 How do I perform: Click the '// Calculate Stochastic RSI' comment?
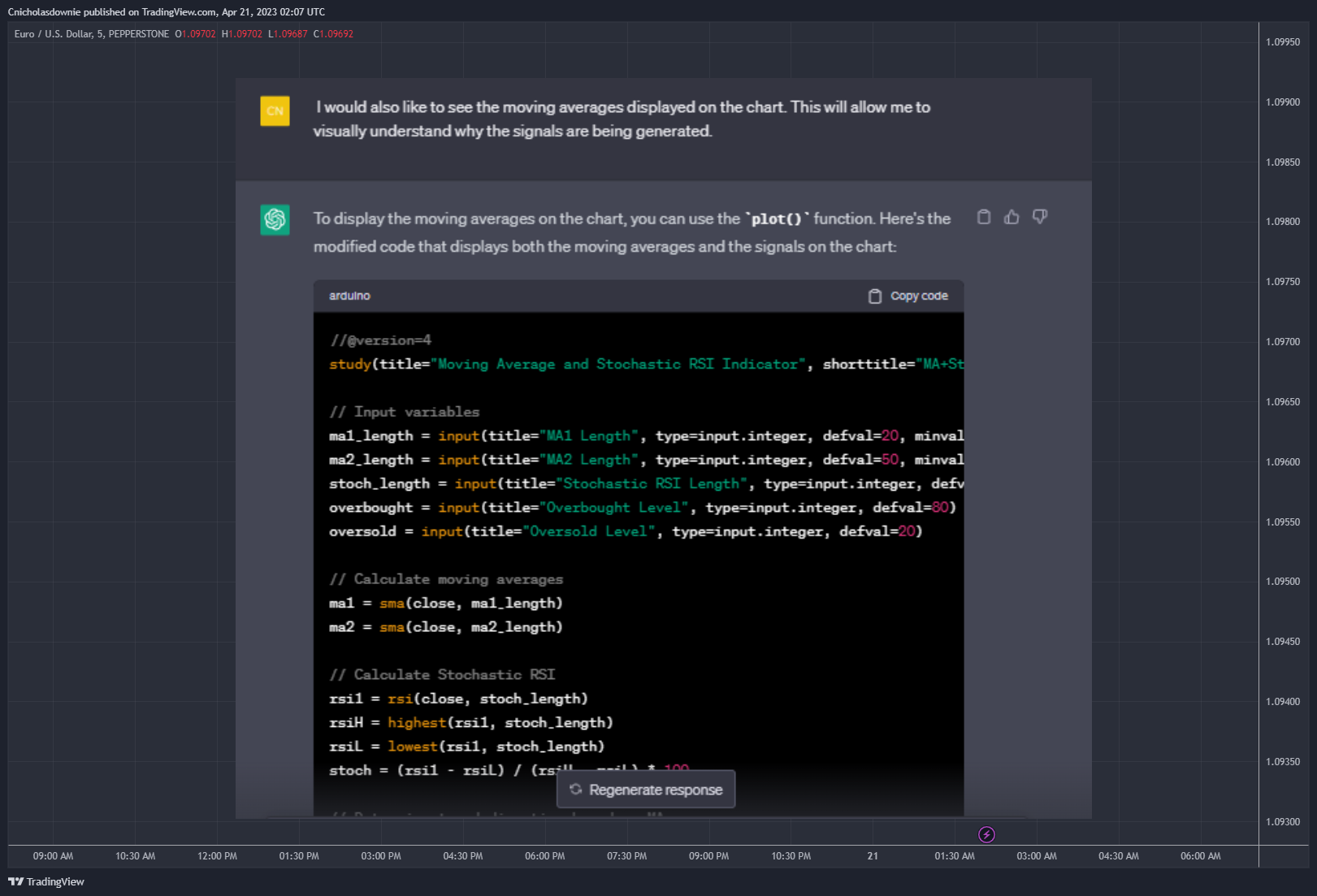pyautogui.click(x=442, y=674)
